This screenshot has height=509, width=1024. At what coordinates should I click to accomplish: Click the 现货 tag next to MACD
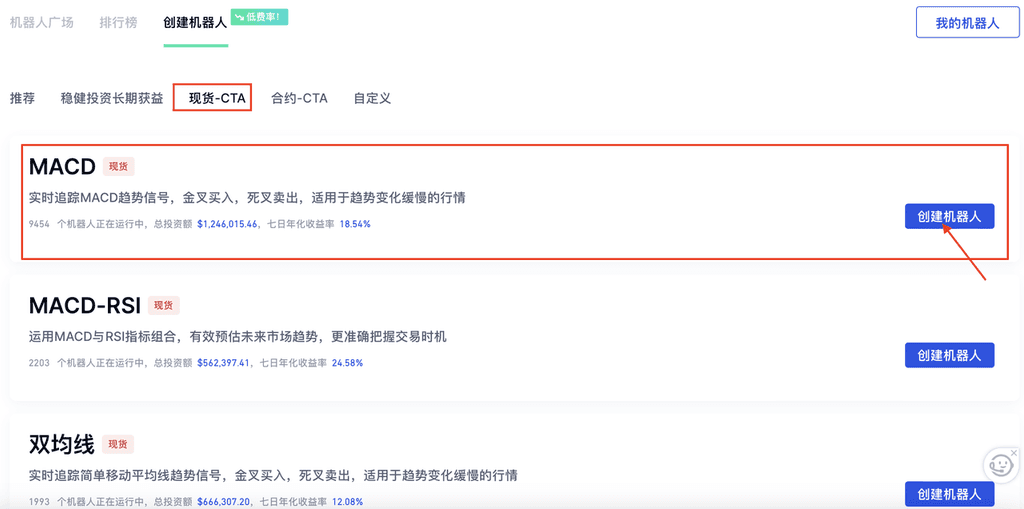[118, 166]
